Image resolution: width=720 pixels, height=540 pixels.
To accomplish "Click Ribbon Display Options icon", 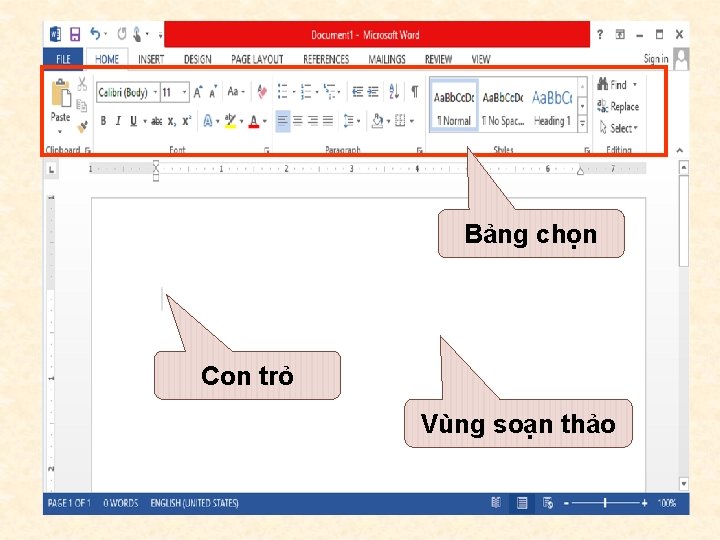I will click(620, 34).
